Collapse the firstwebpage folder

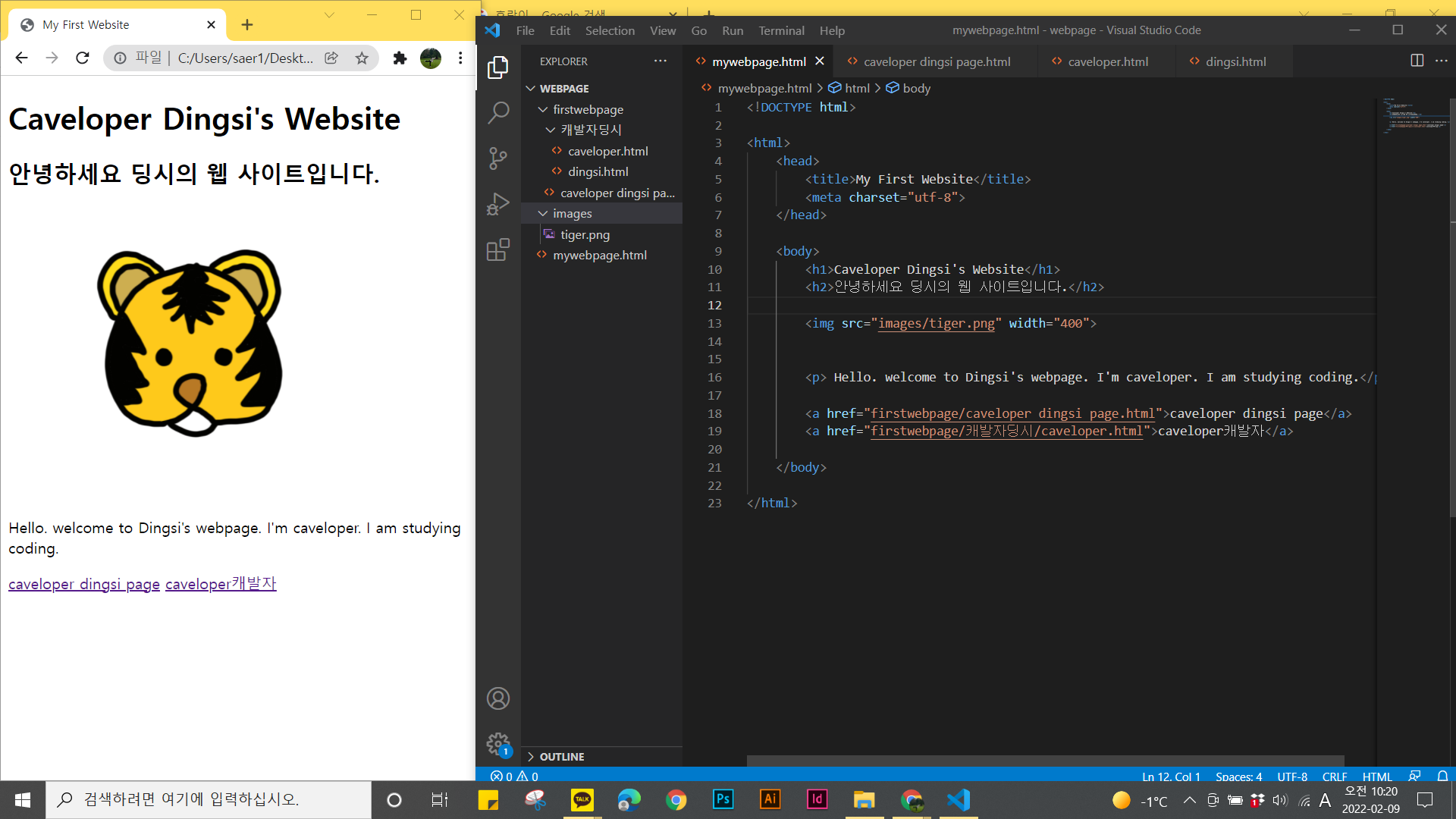(x=588, y=109)
